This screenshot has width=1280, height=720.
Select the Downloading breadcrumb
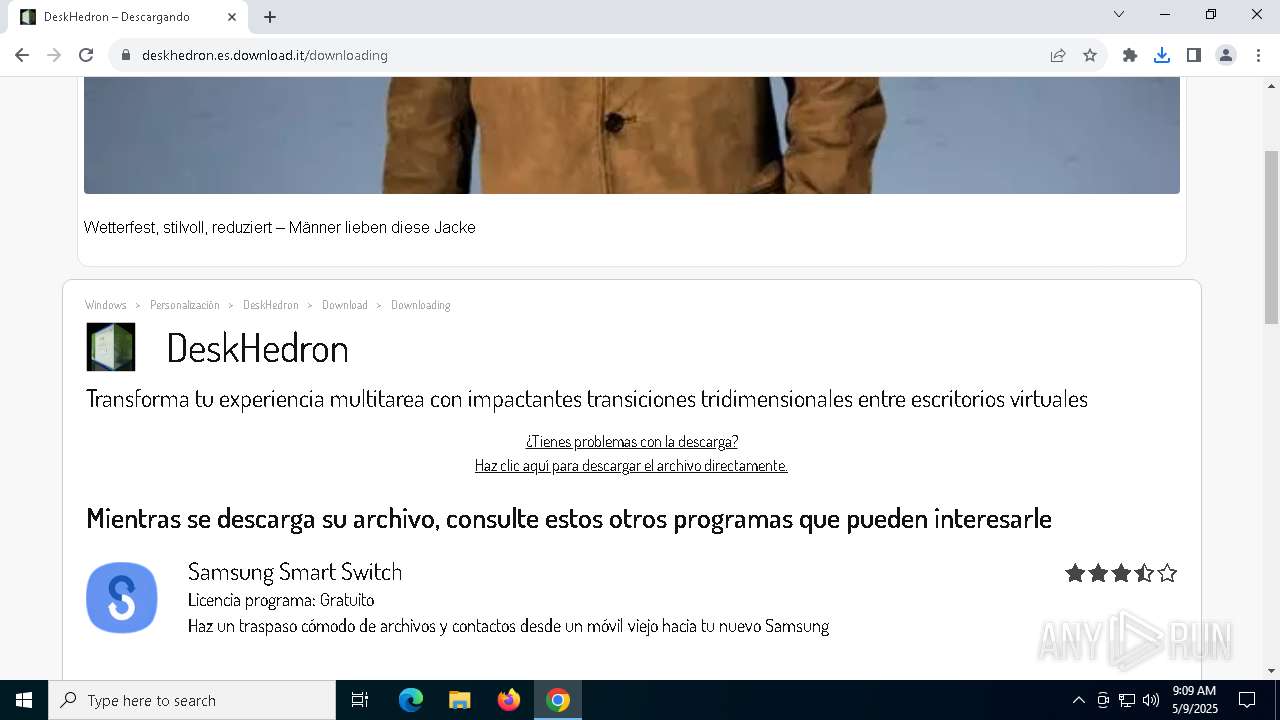421,305
